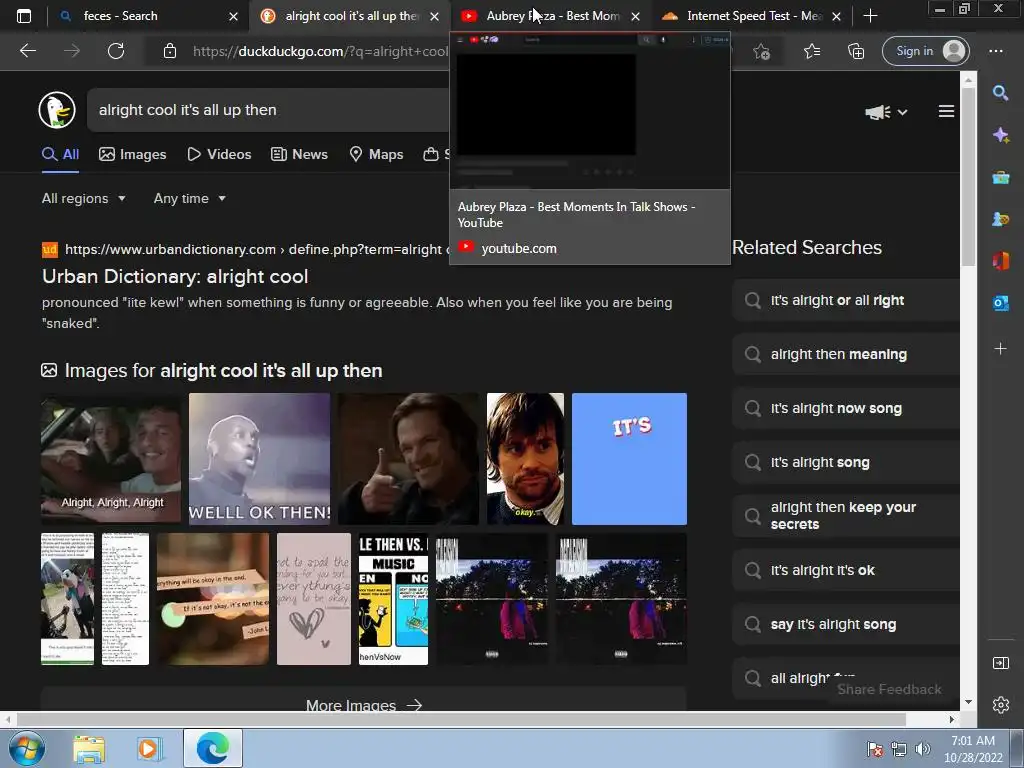The image size is (1024, 768).
Task: Open the Windows Start menu
Action: click(27, 748)
